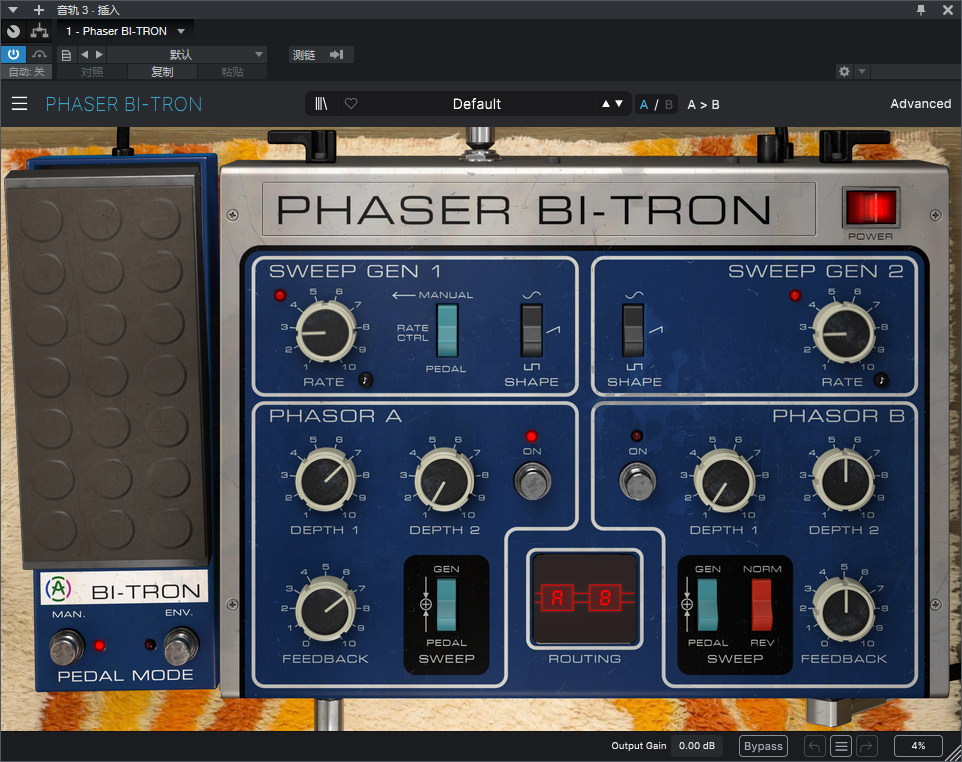Toggle the red POWER switch
Viewport: 962px width, 762px height.
click(871, 207)
